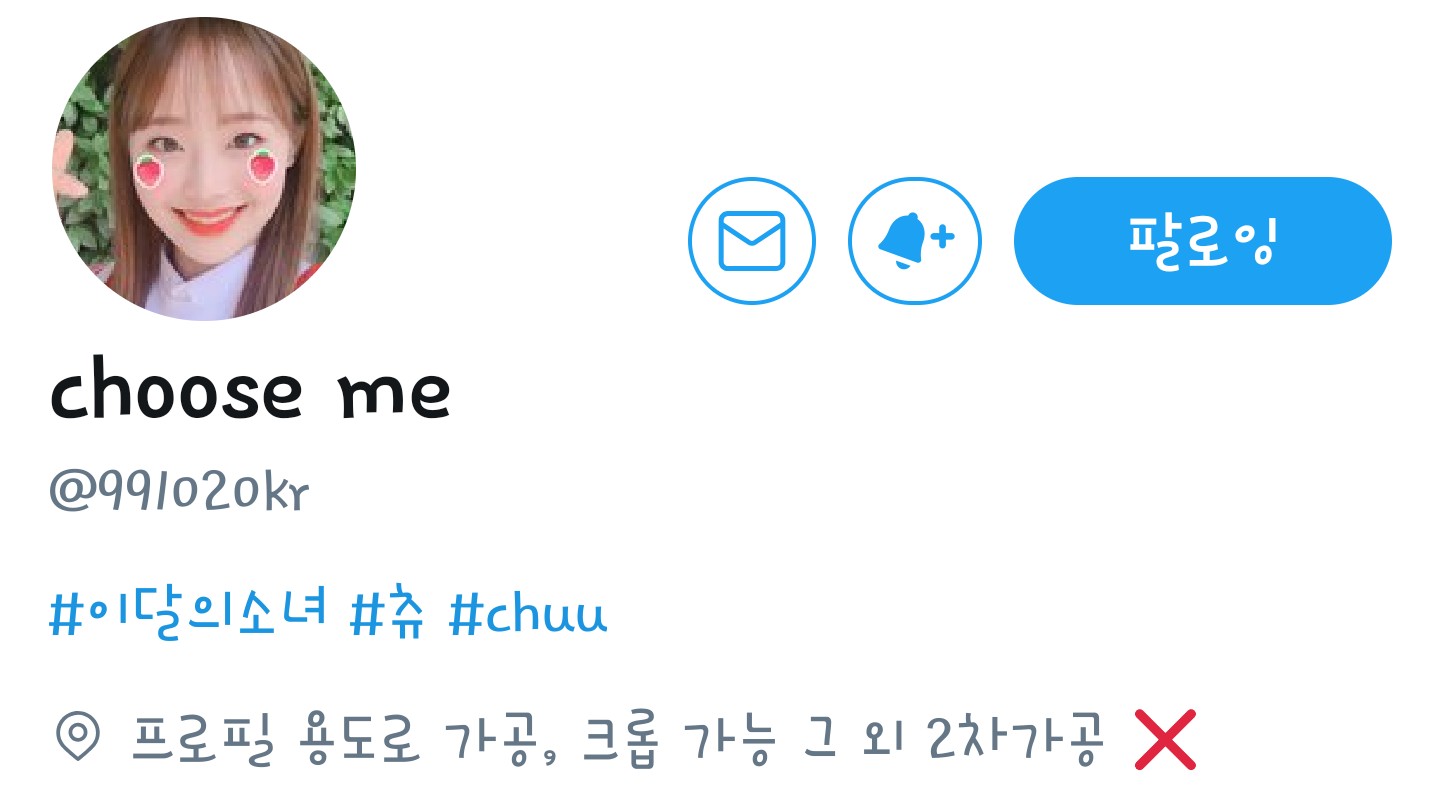
Task: Select the #츄 hashtag
Action: 389,614
